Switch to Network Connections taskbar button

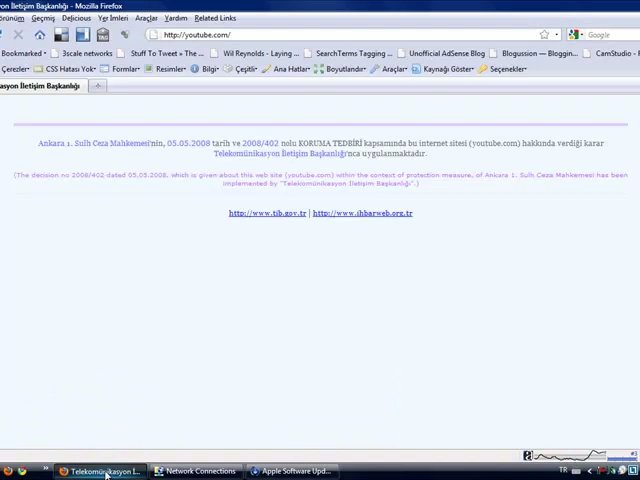pos(196,471)
